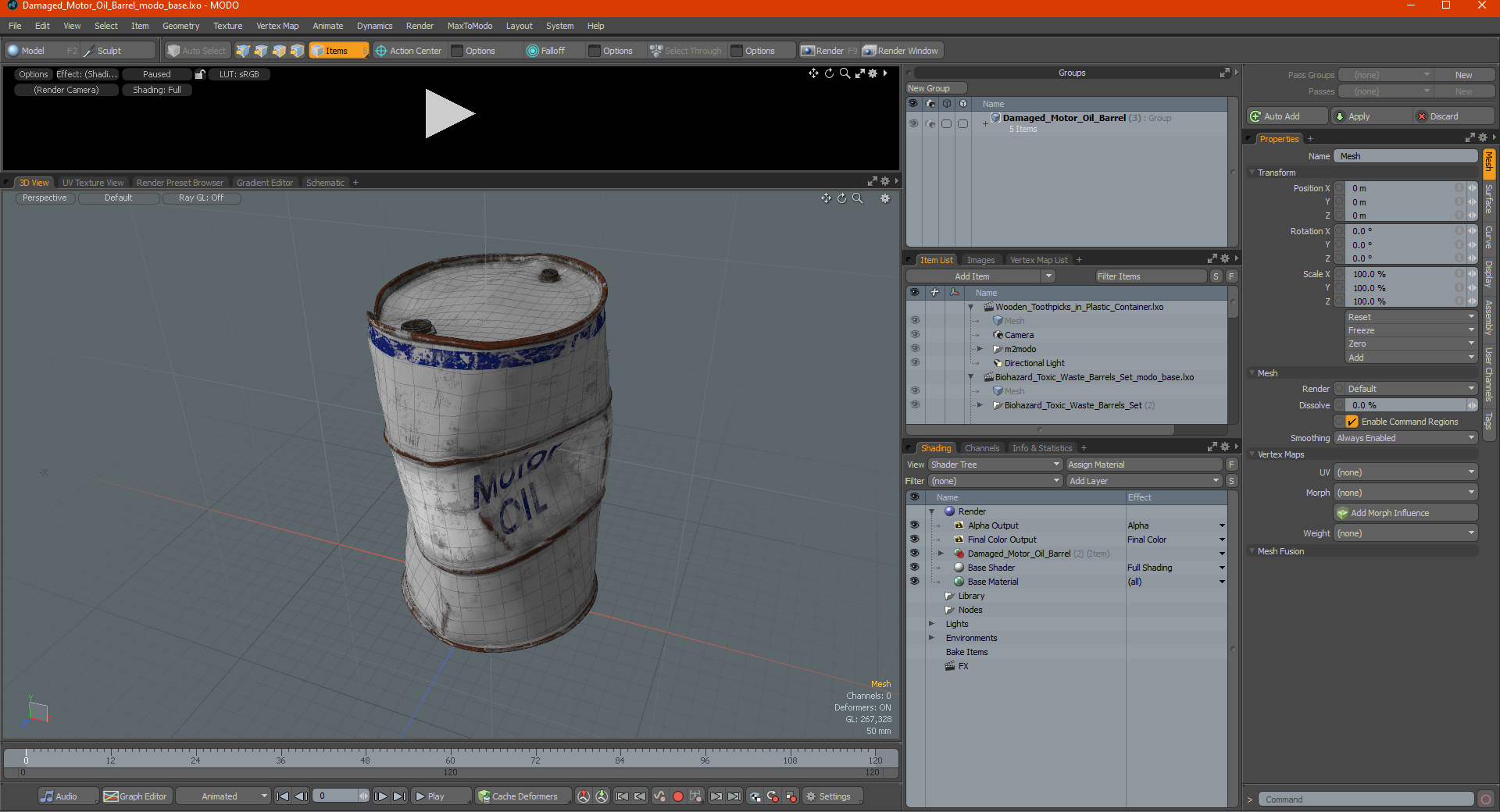Click the Apply button
The width and height of the screenshot is (1500, 812).
coord(1372,116)
